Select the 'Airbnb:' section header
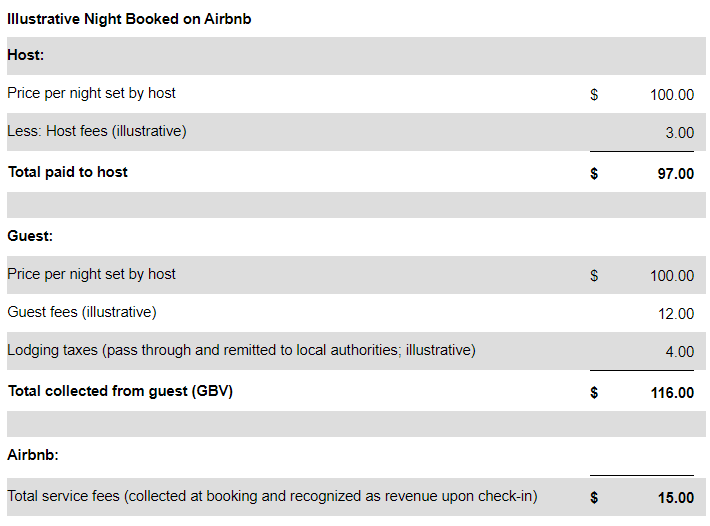The image size is (710, 526). pyautogui.click(x=33, y=454)
